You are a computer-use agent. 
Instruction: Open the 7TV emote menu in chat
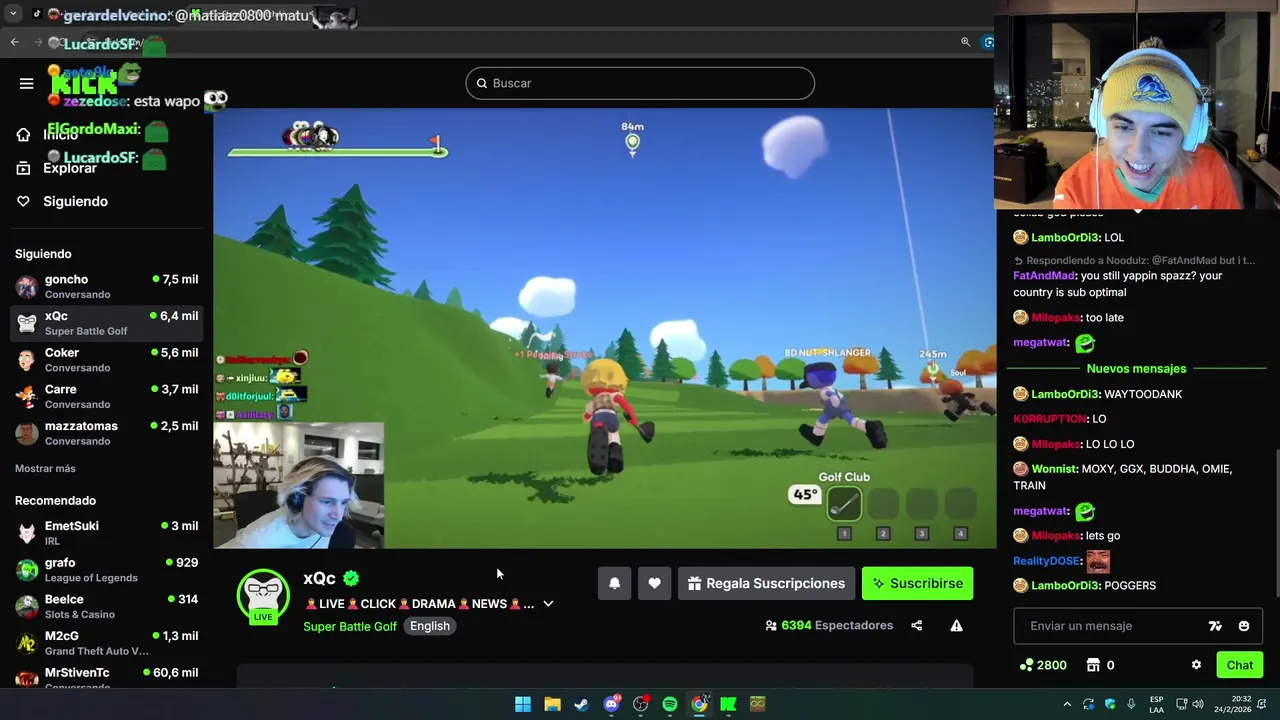(1215, 626)
